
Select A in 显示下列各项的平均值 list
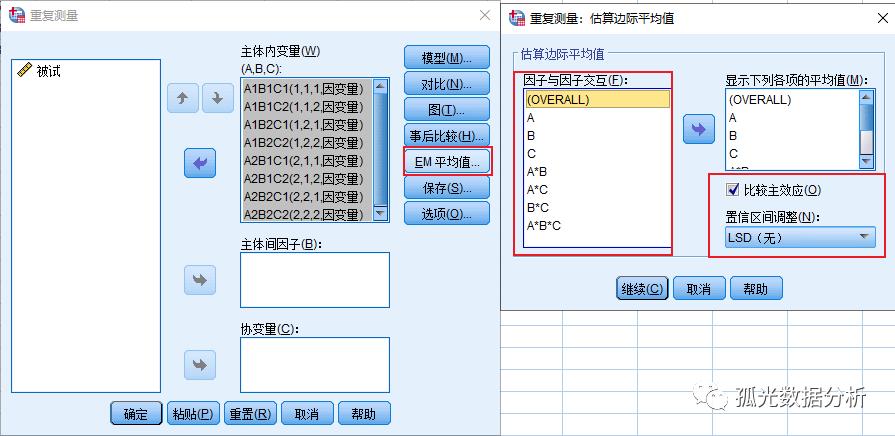click(793, 118)
